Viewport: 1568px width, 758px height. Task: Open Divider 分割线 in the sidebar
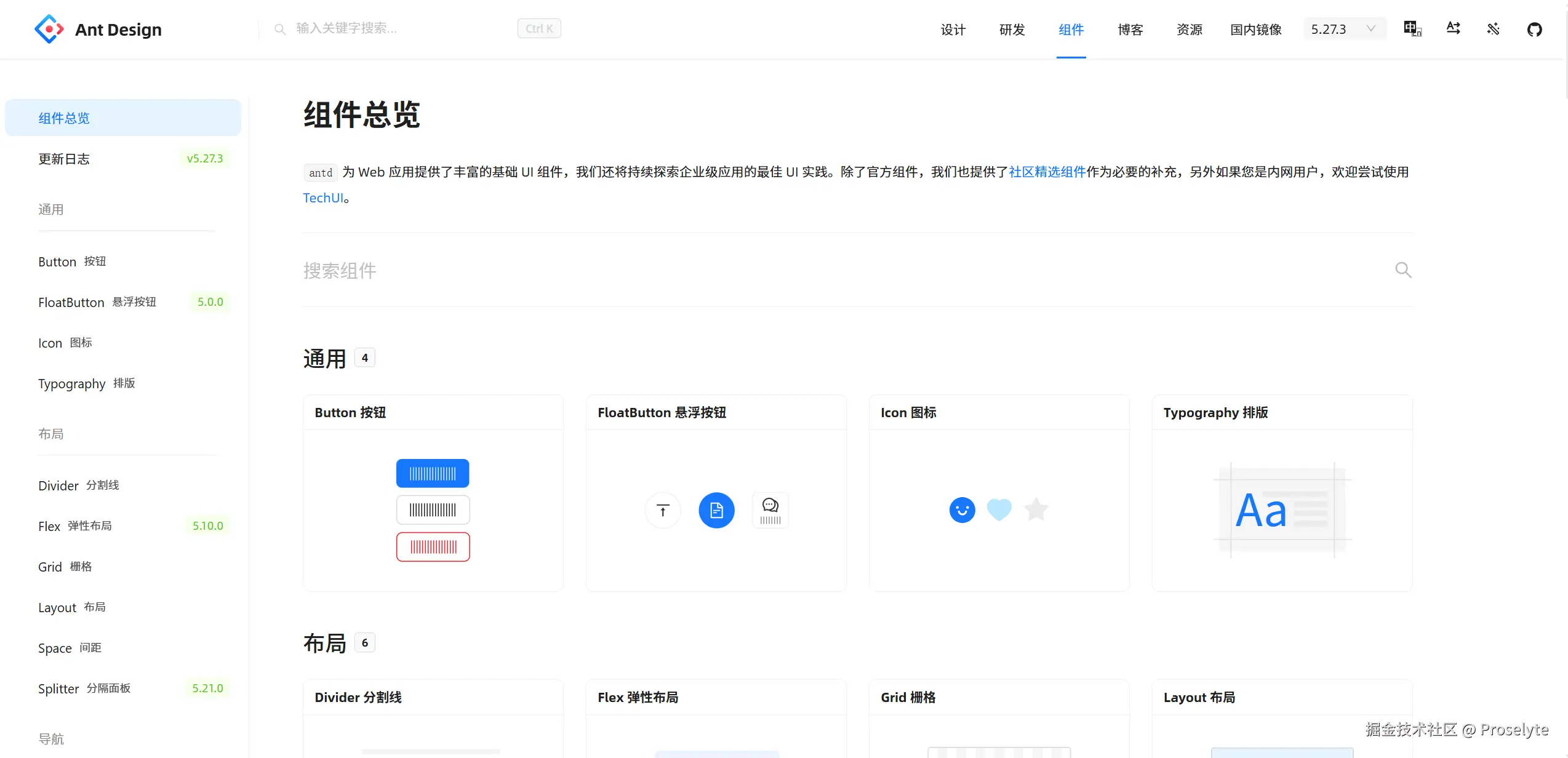tap(123, 485)
